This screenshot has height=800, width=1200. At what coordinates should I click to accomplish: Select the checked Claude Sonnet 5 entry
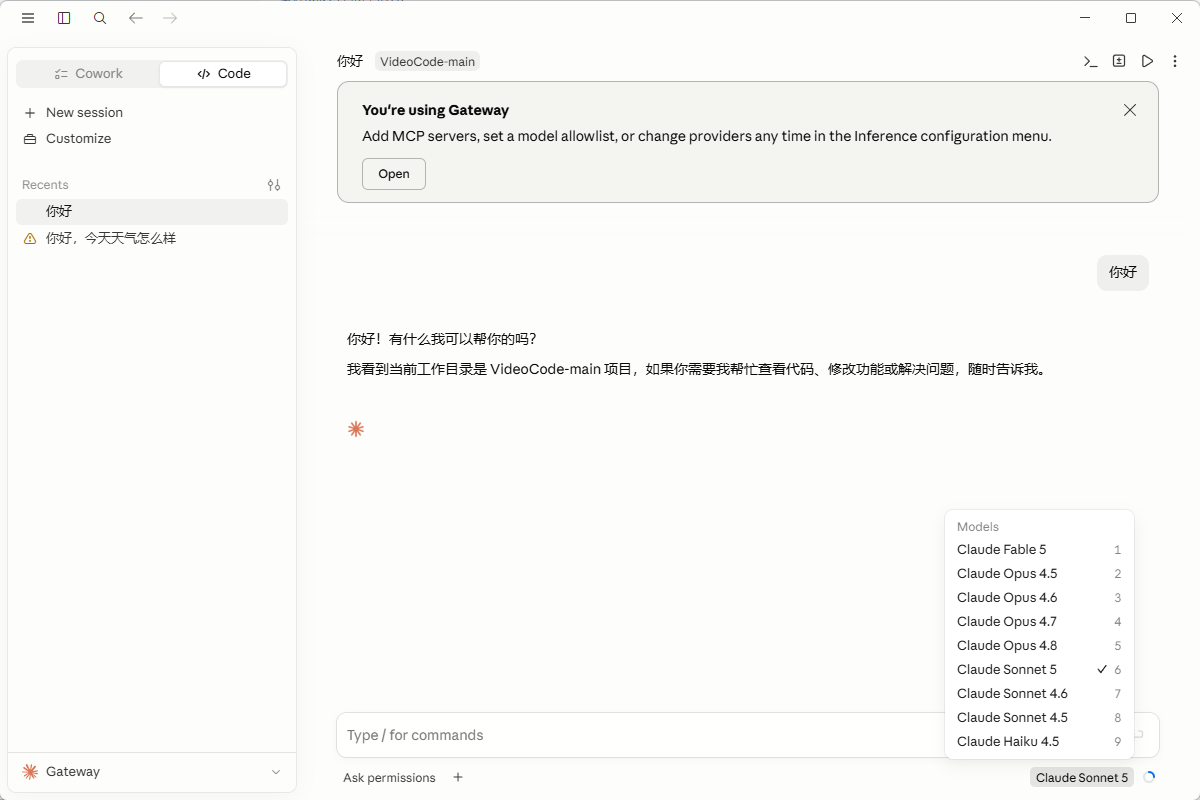[x=1039, y=669]
